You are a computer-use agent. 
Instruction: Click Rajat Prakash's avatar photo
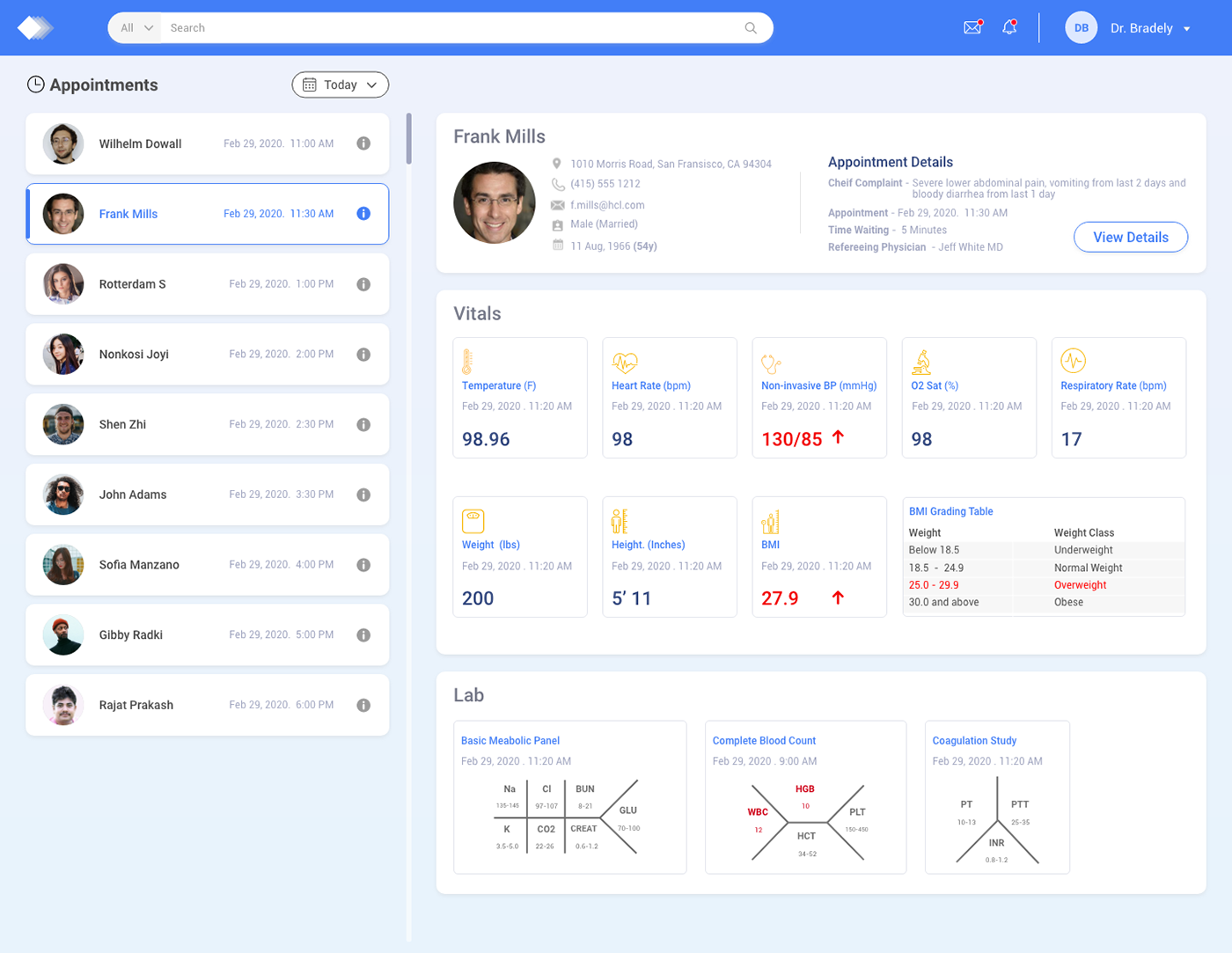tap(63, 705)
